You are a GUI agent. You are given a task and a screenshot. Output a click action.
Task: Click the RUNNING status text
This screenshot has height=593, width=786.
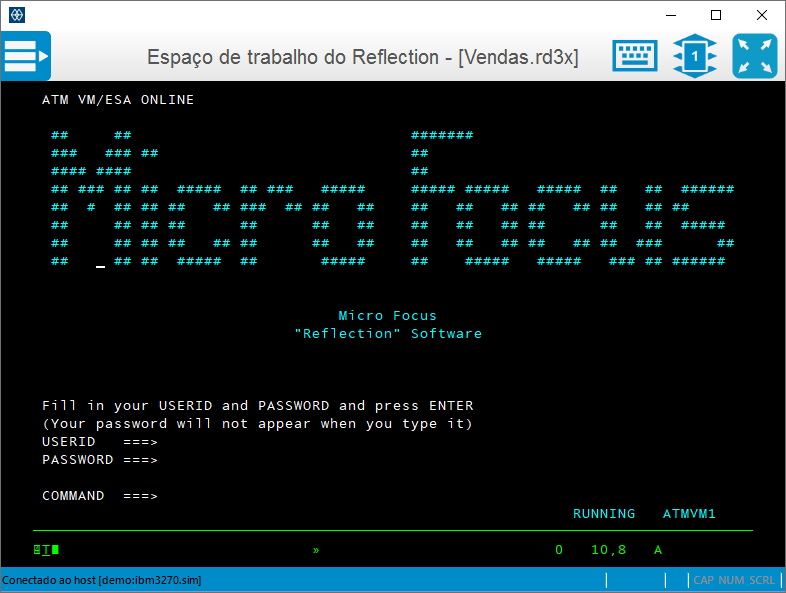[603, 514]
